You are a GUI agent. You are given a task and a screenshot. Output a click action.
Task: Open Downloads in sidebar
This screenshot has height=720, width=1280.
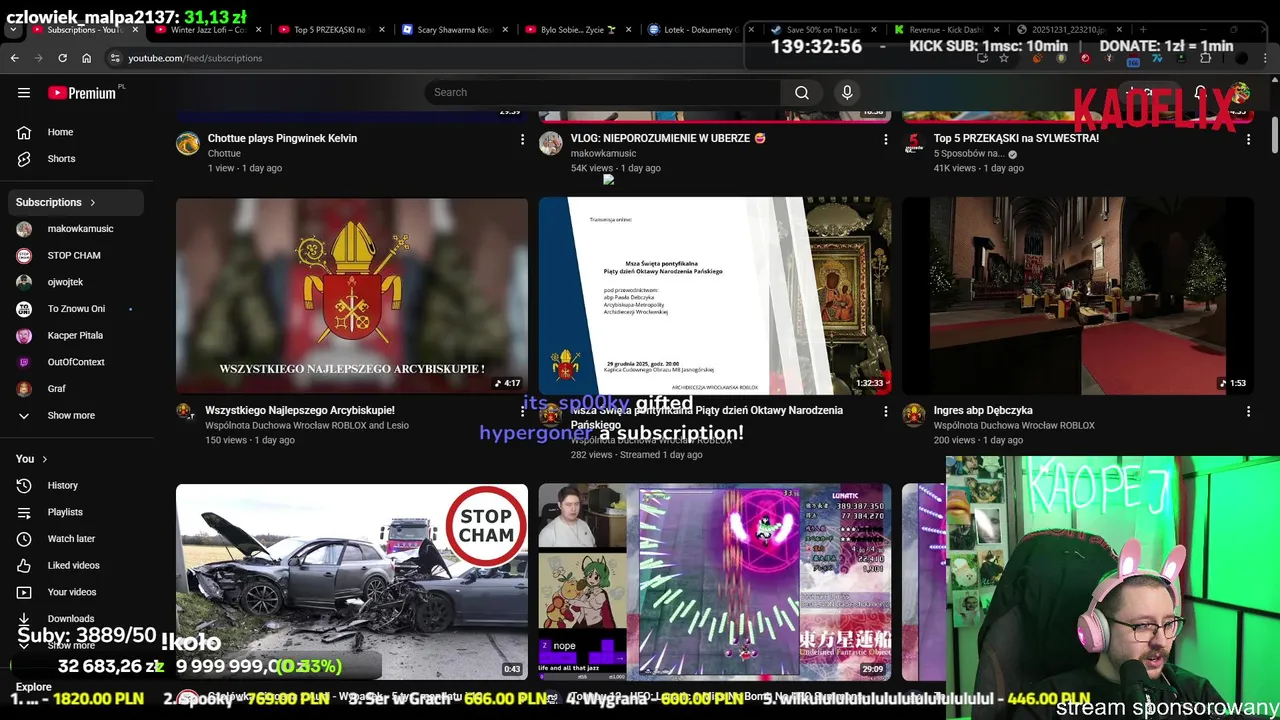78,619
